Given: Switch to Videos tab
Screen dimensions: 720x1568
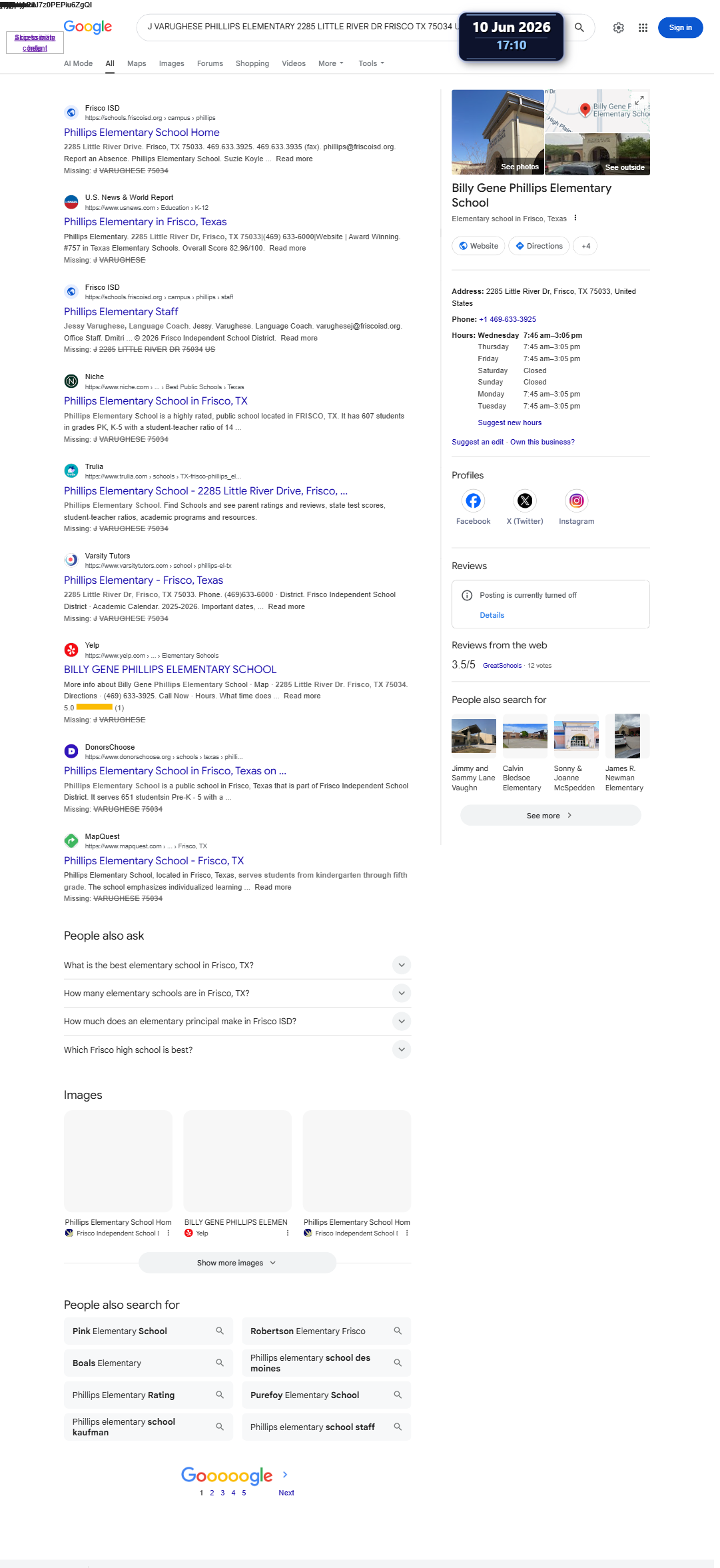Looking at the screenshot, I should (x=294, y=63).
